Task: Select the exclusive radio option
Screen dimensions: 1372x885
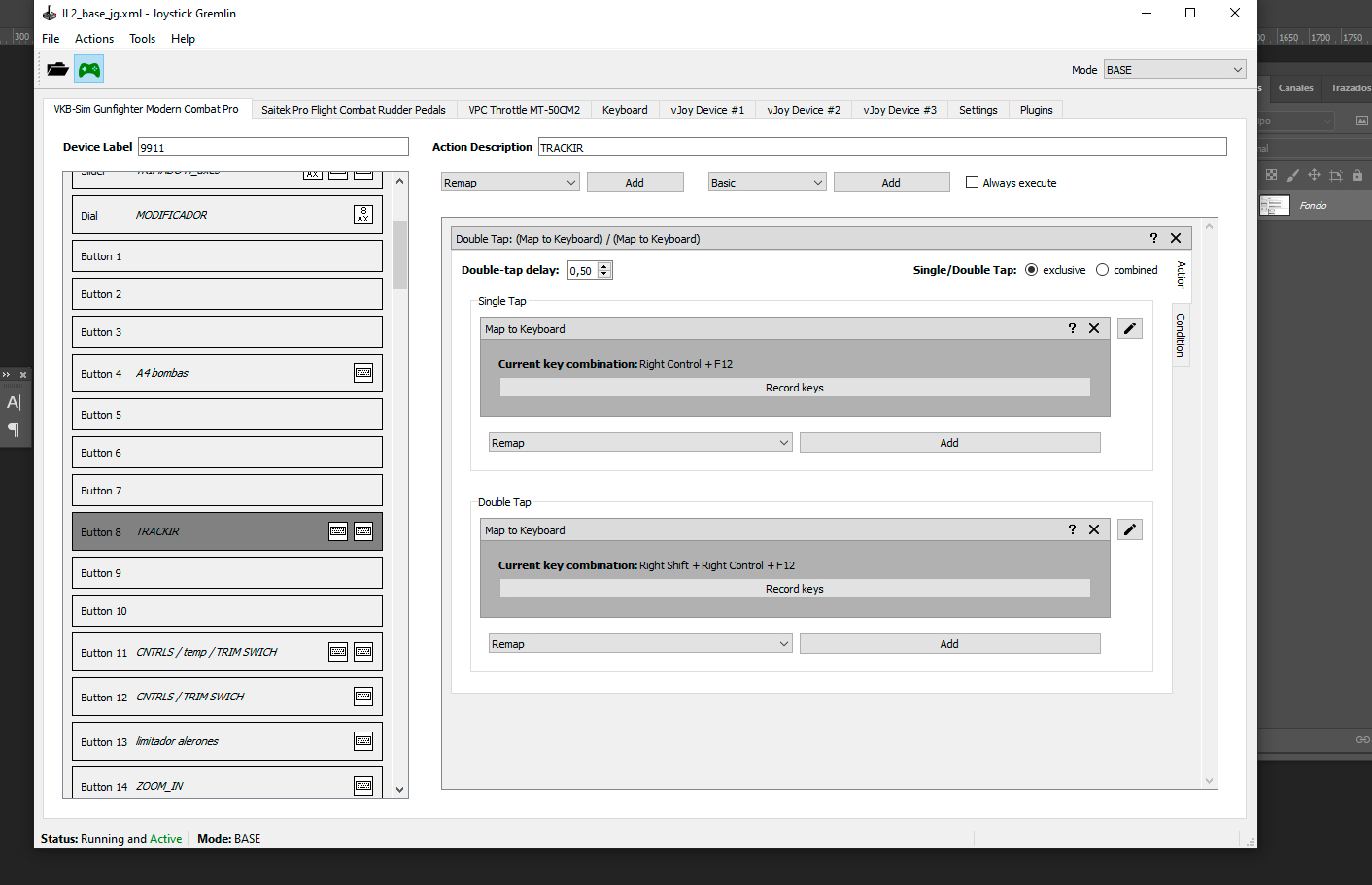Action: (x=1031, y=270)
